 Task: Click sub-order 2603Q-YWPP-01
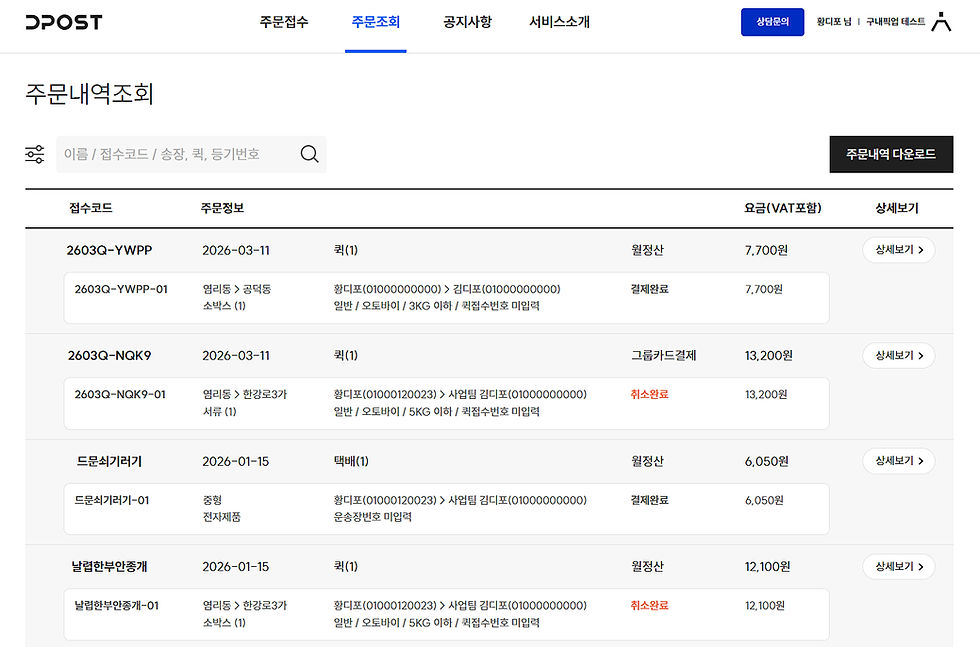click(x=121, y=289)
